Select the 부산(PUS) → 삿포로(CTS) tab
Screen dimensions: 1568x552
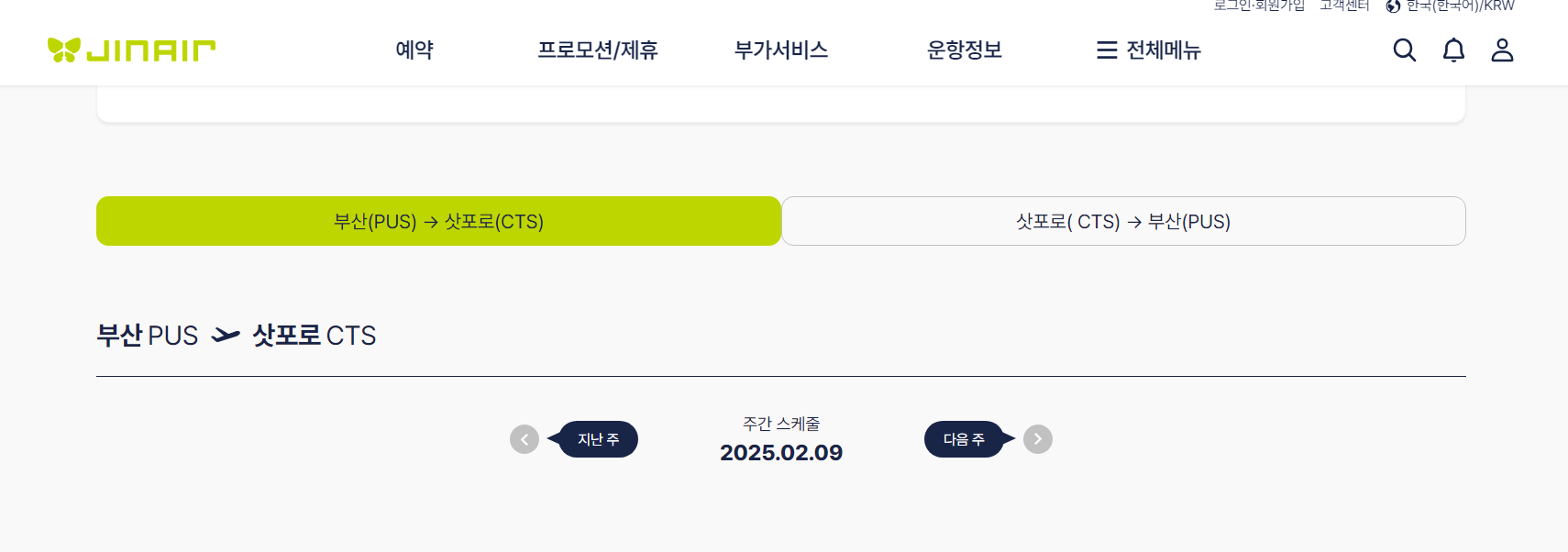click(438, 221)
